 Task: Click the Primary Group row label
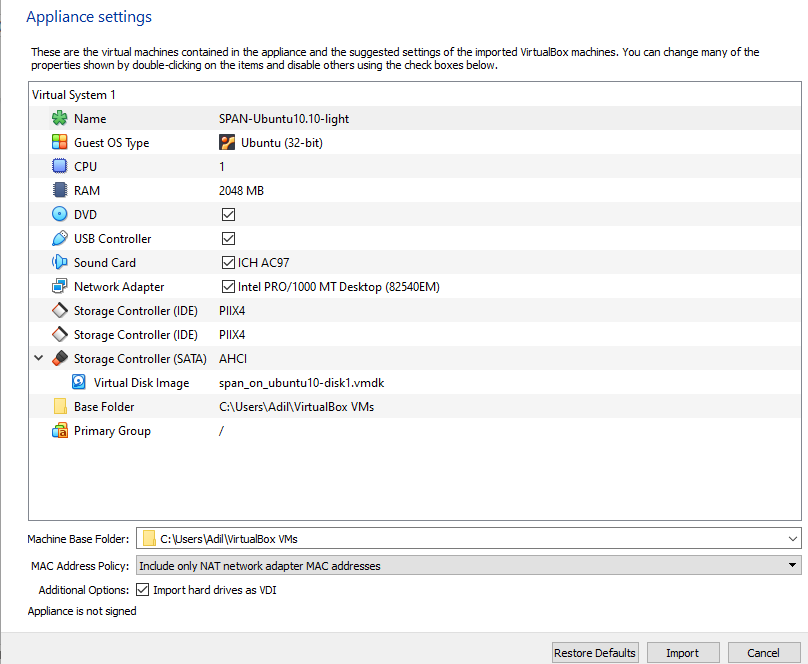[x=112, y=431]
